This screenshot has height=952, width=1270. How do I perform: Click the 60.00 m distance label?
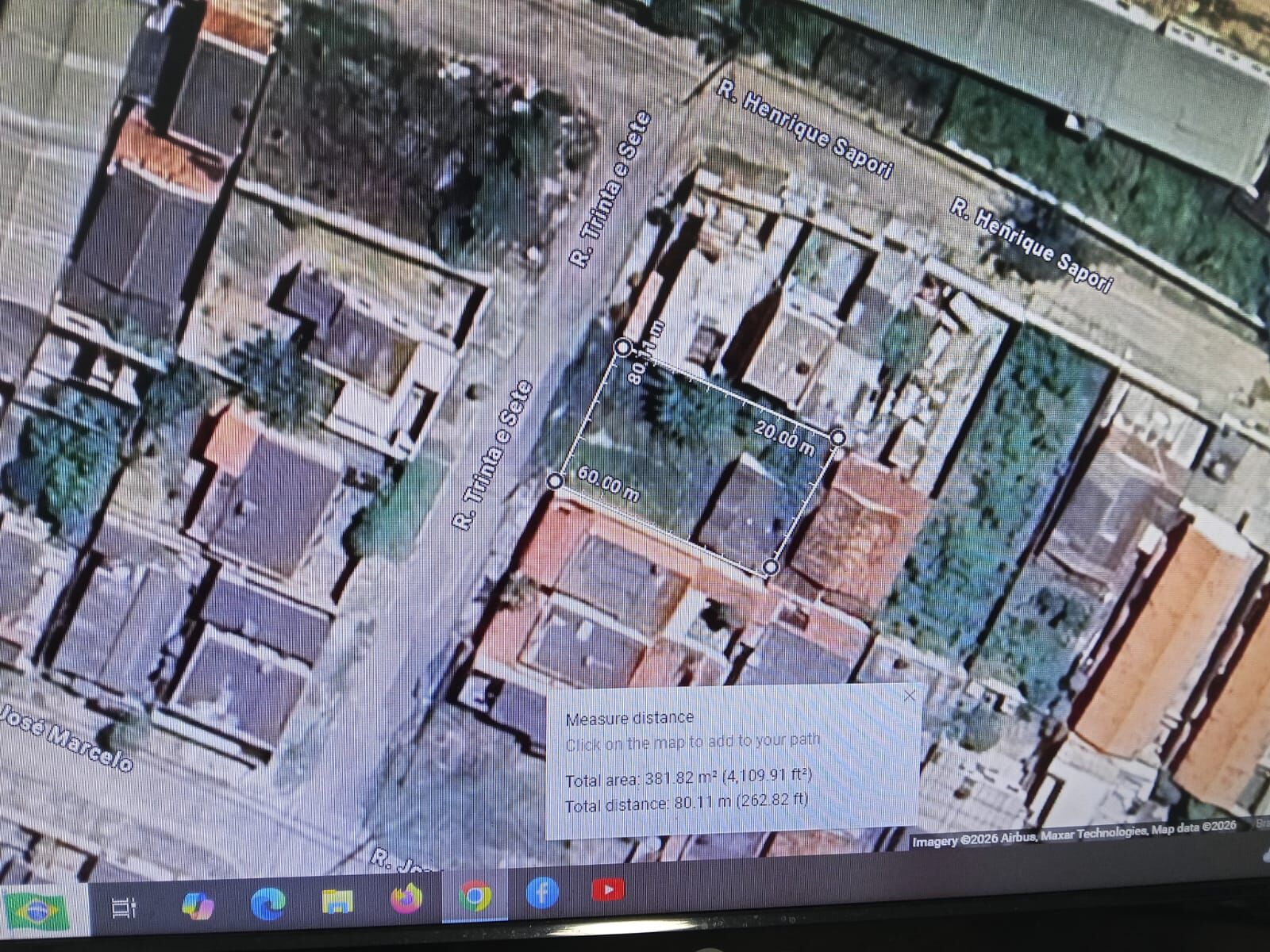[x=608, y=484]
